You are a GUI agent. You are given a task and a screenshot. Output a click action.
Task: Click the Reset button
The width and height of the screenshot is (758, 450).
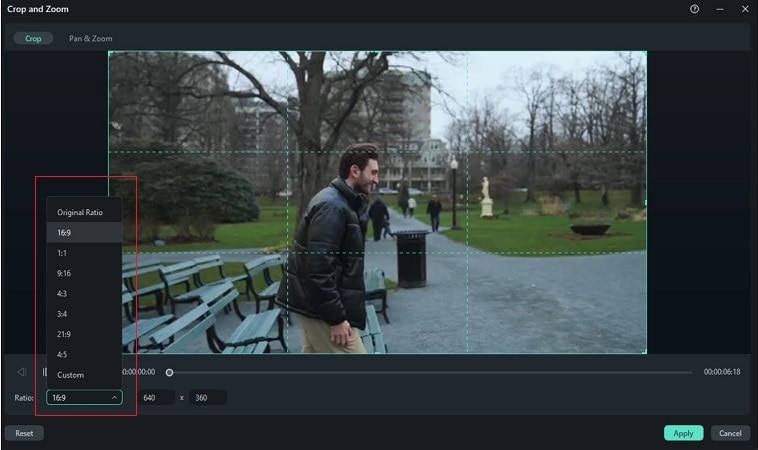coord(24,433)
